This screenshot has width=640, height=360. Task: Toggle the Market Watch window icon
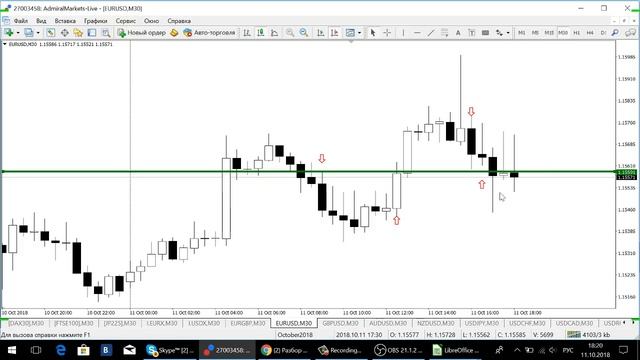click(51, 33)
